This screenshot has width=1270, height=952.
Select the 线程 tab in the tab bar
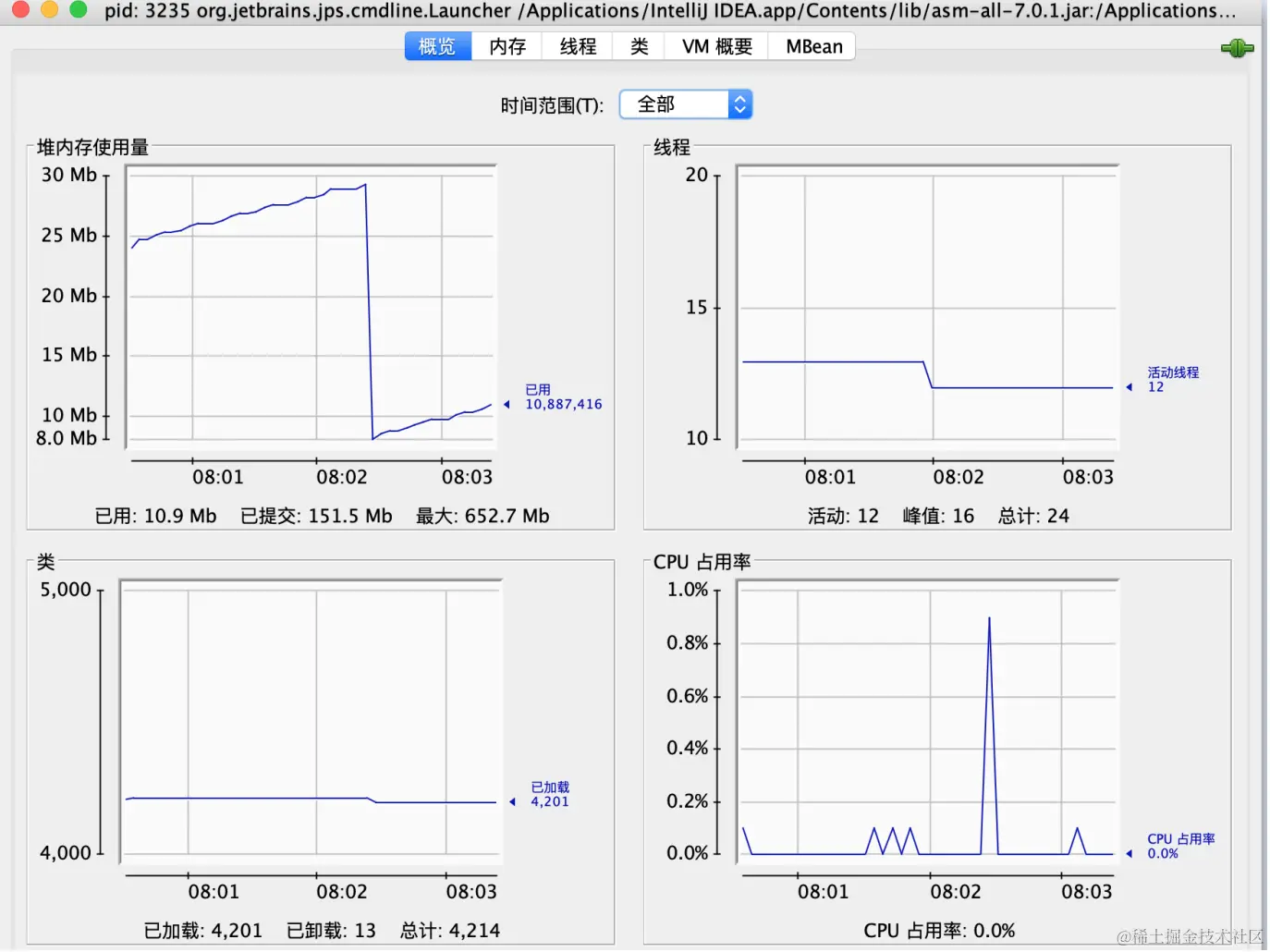(578, 46)
